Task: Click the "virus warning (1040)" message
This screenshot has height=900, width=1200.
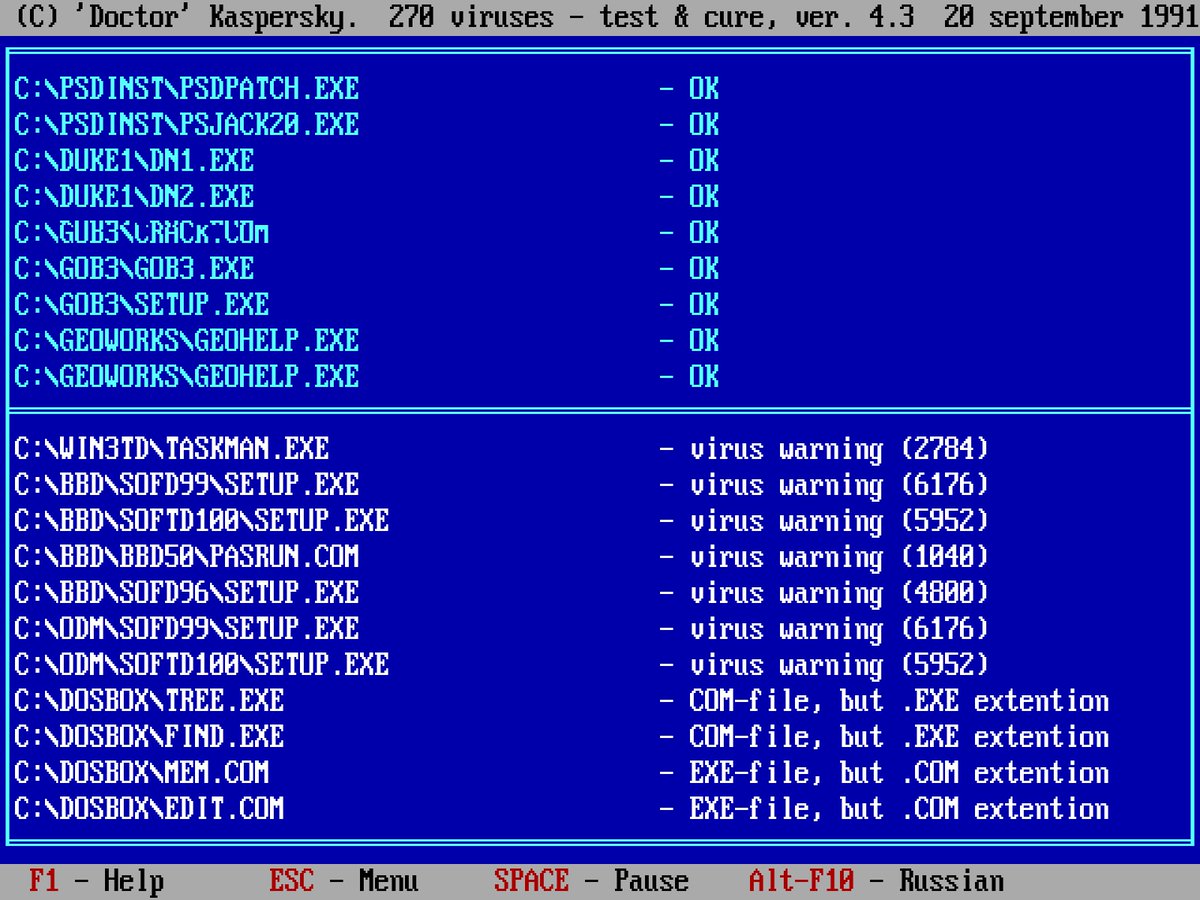Action: [x=839, y=557]
